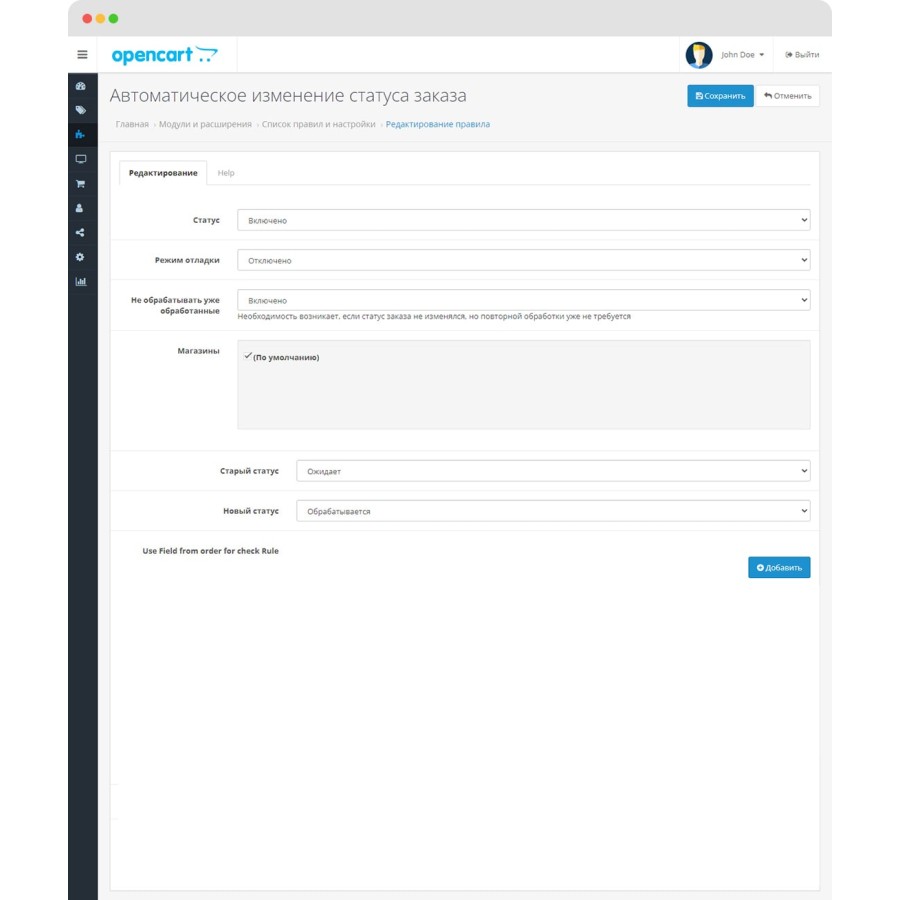The image size is (900, 900).
Task: Open the John Doe user dropdown
Action: pos(742,55)
